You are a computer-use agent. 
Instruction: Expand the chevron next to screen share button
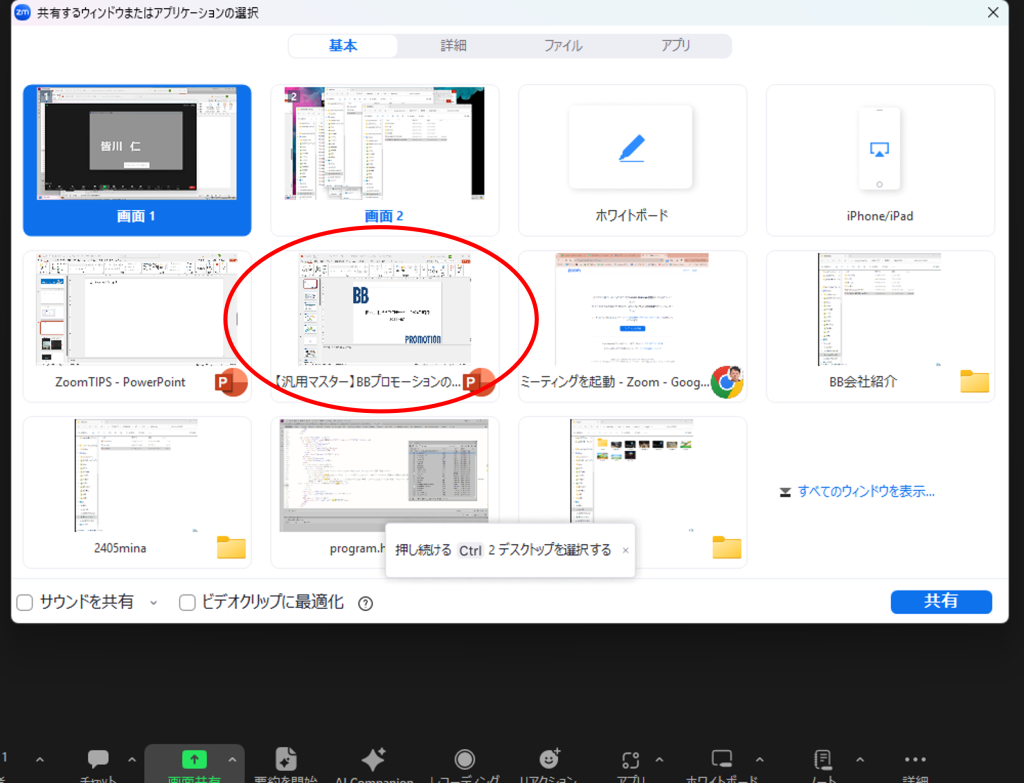[x=232, y=759]
